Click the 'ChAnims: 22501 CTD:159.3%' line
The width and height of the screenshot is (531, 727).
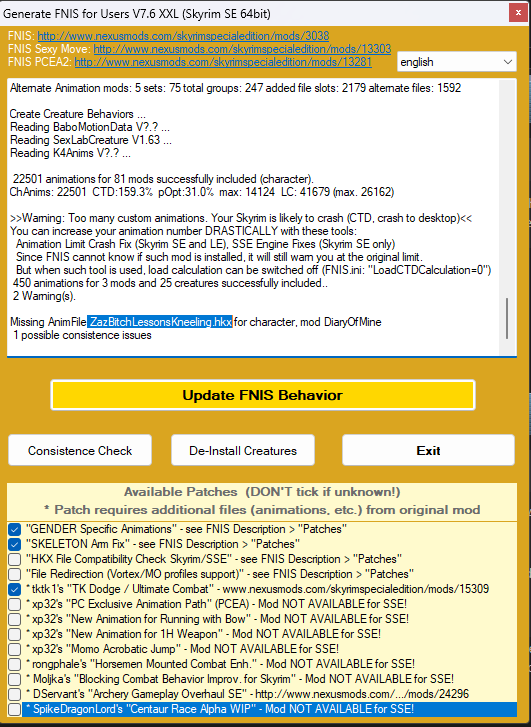202,191
